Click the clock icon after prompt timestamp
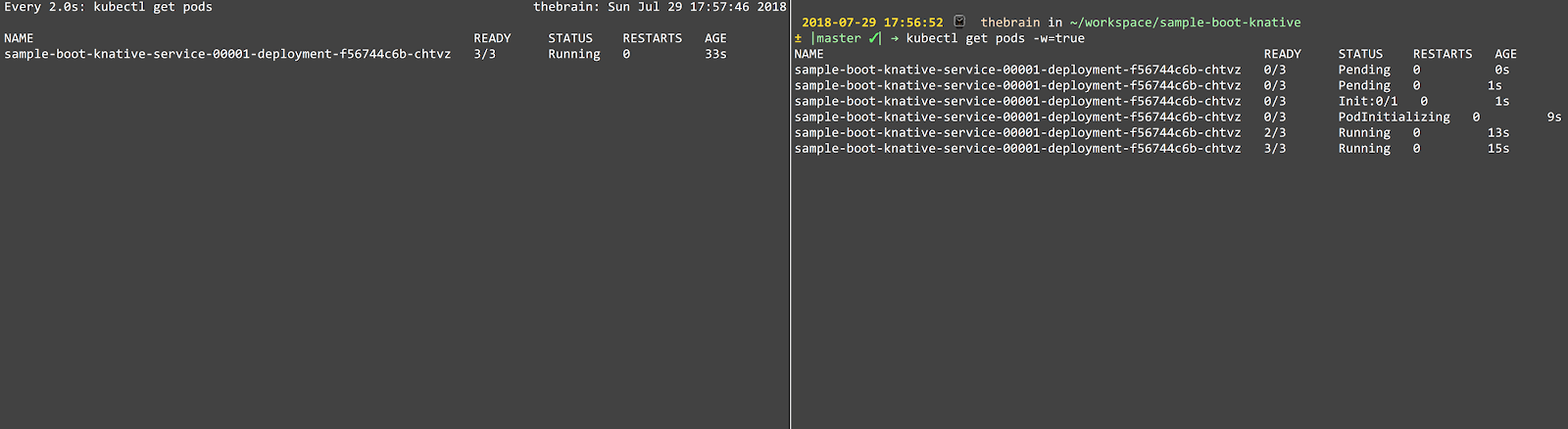Viewport: 1568px width, 429px height. pos(959,22)
